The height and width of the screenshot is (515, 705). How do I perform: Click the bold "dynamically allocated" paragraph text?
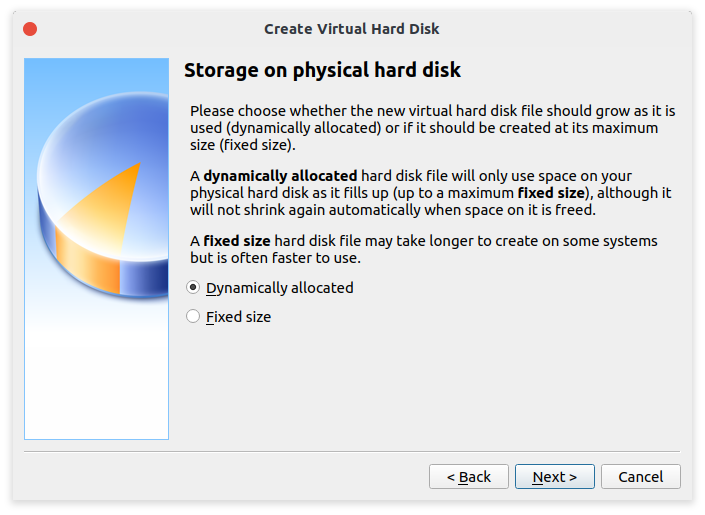click(x=280, y=176)
